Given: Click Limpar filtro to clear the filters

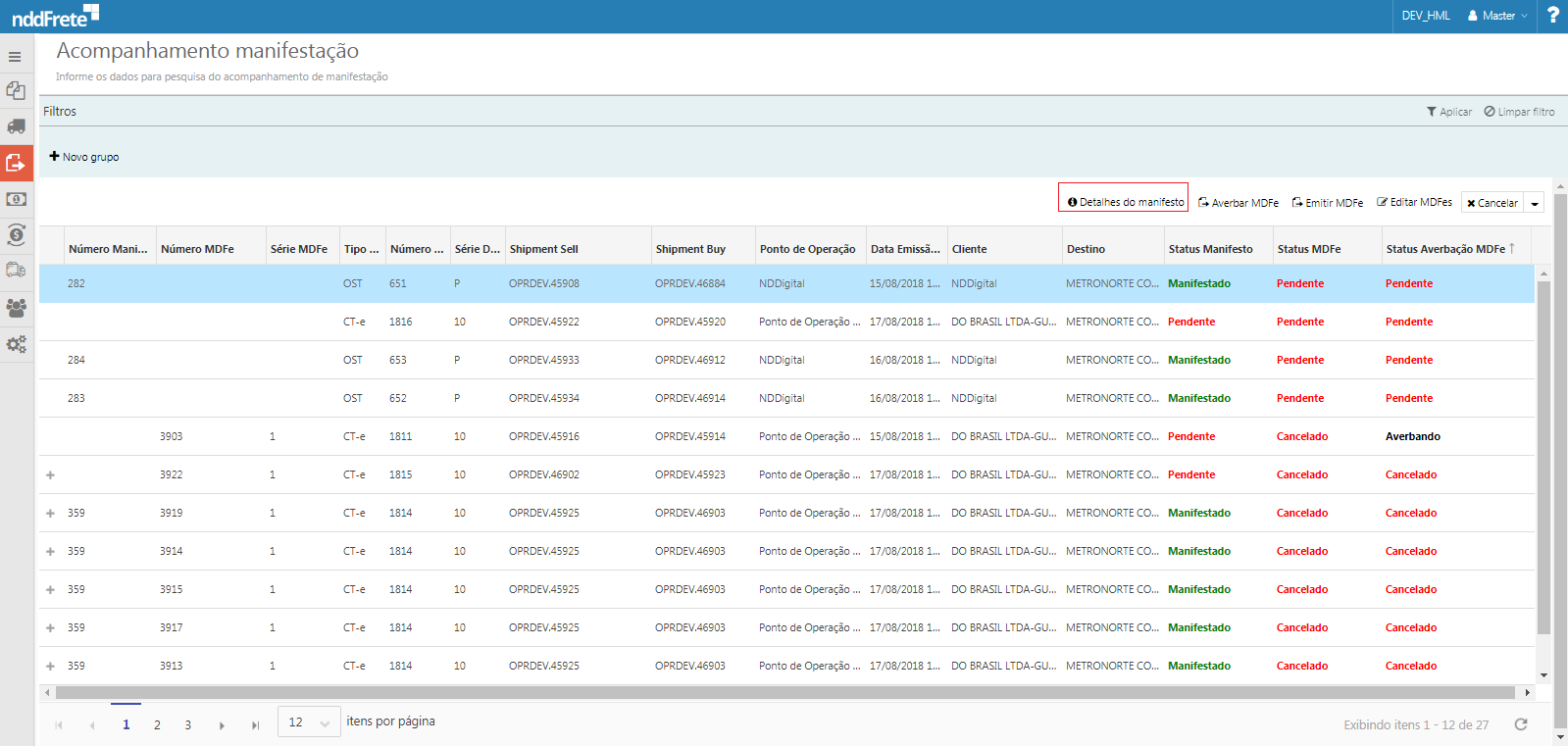Looking at the screenshot, I should 1519,112.
